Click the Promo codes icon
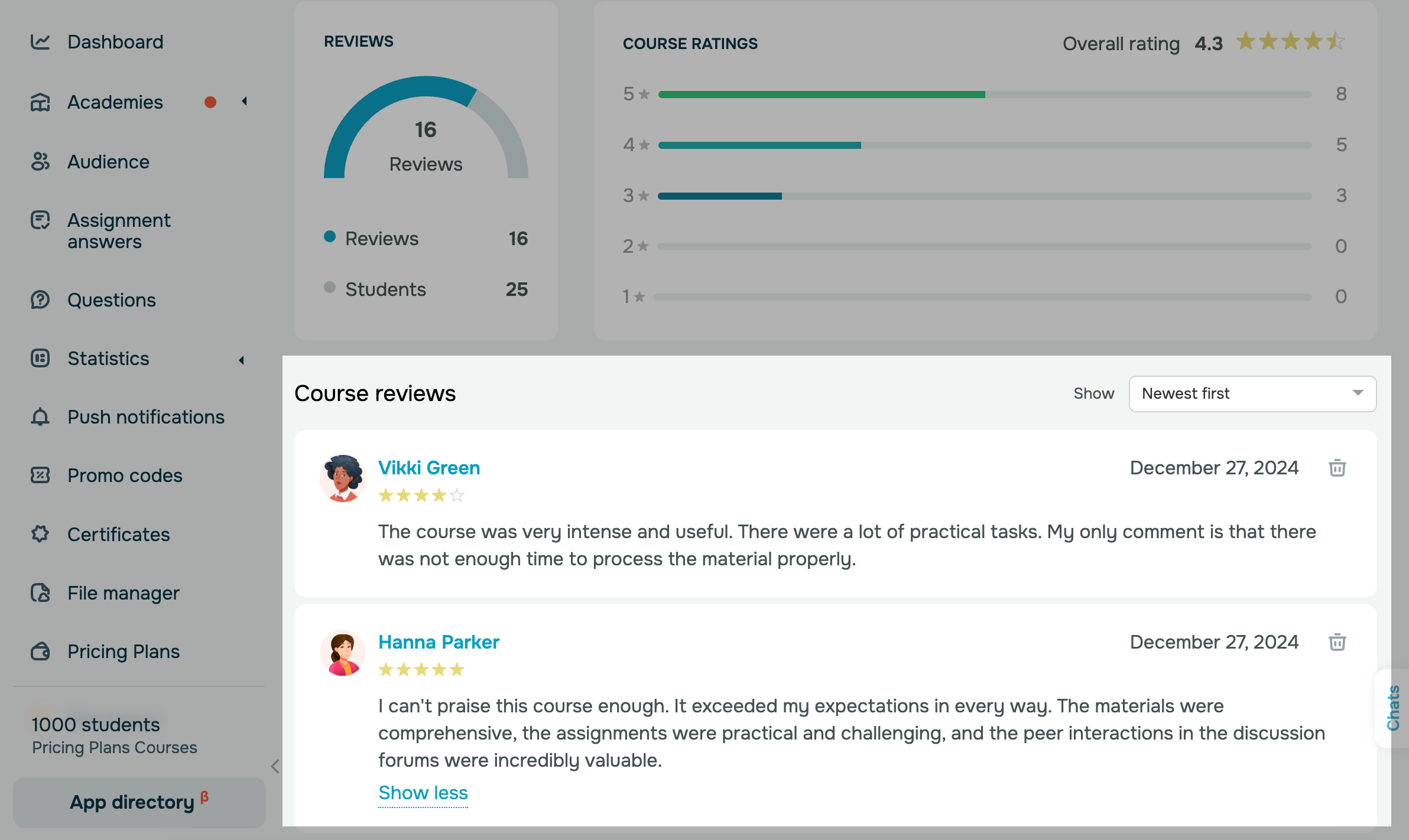The image size is (1409, 840). click(x=40, y=476)
